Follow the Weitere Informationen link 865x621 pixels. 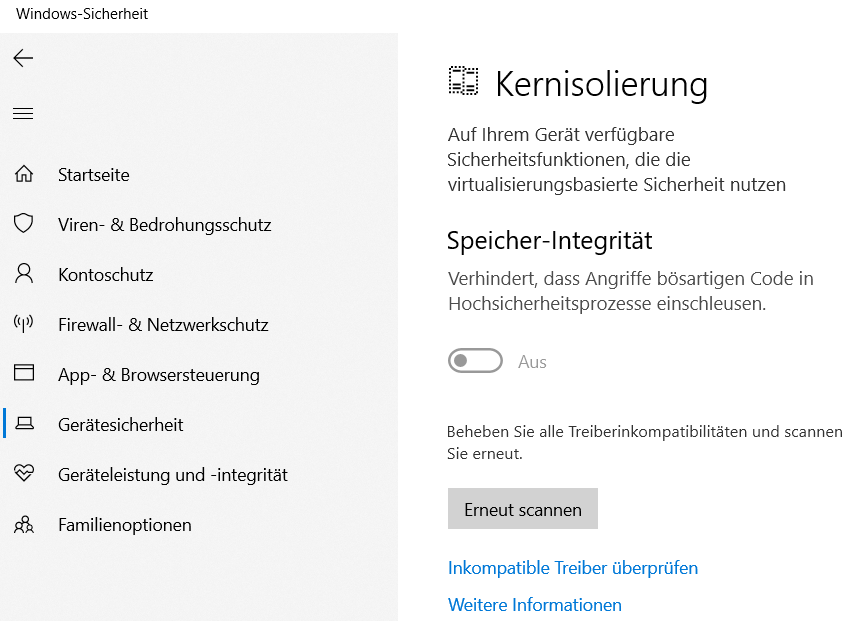[535, 605]
